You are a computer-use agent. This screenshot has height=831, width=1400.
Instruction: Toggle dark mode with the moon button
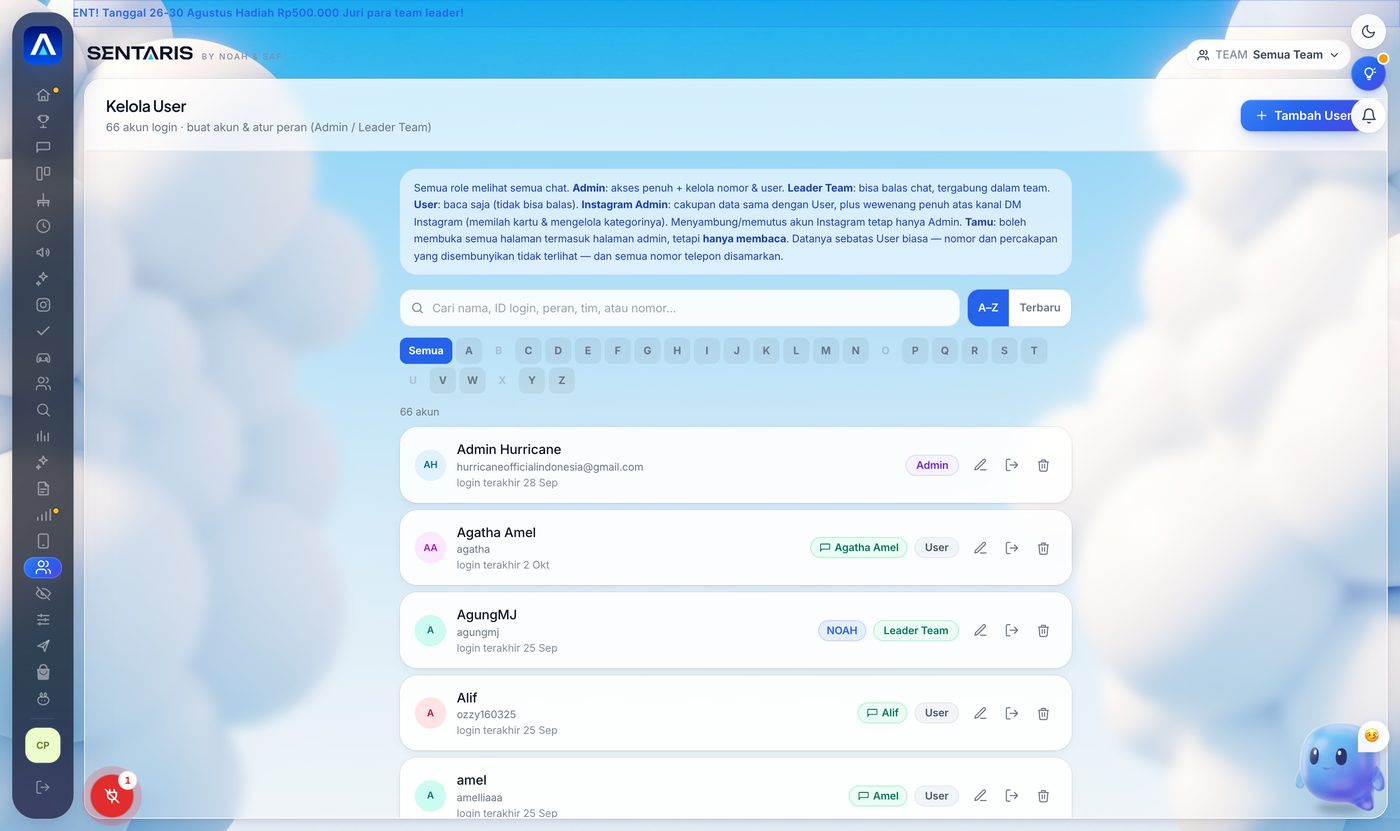click(x=1369, y=32)
